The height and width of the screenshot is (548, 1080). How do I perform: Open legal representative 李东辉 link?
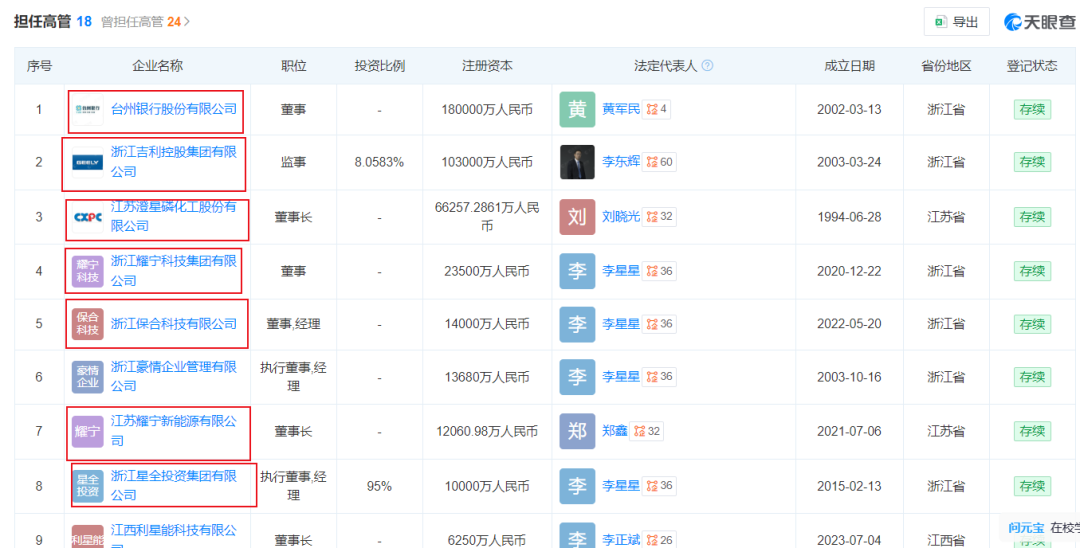(621, 162)
